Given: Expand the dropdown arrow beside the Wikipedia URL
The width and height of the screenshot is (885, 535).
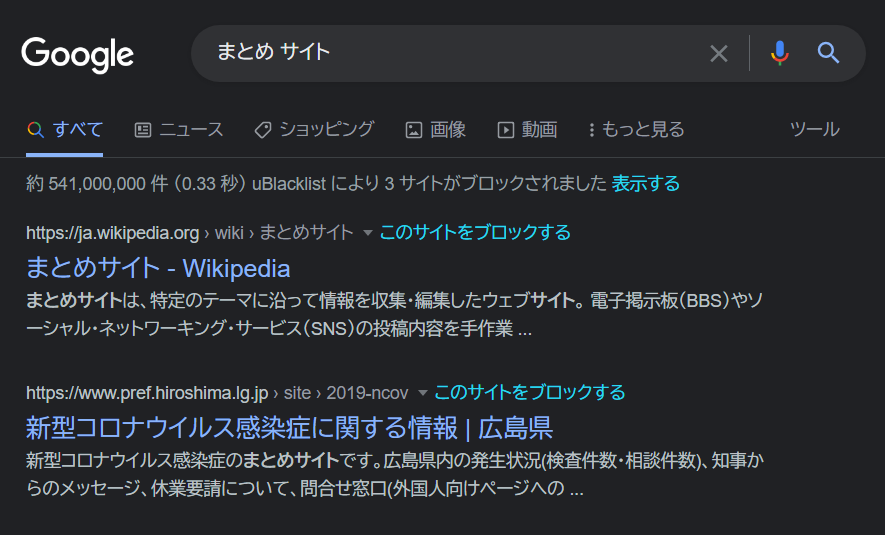Looking at the screenshot, I should (x=367, y=233).
